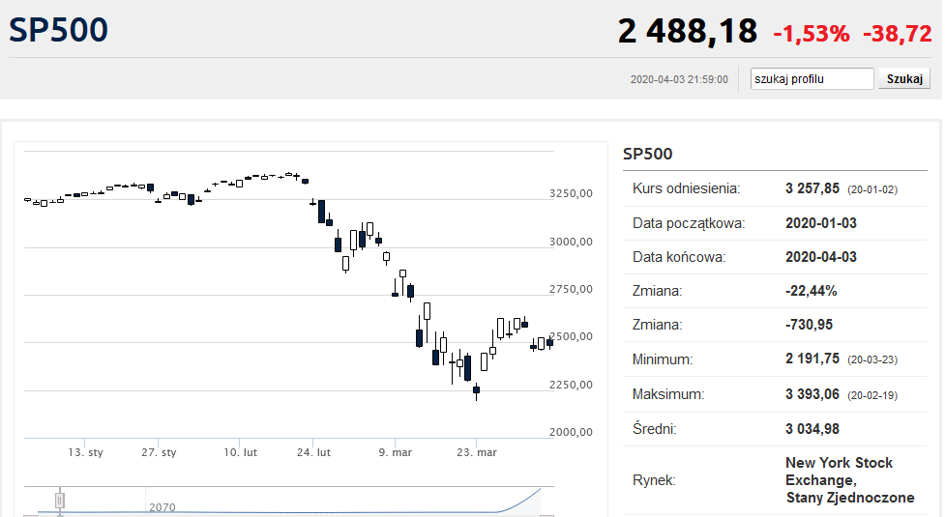Click the 13. sty date axis label
Screen dimensions: 945x517
tap(85, 452)
